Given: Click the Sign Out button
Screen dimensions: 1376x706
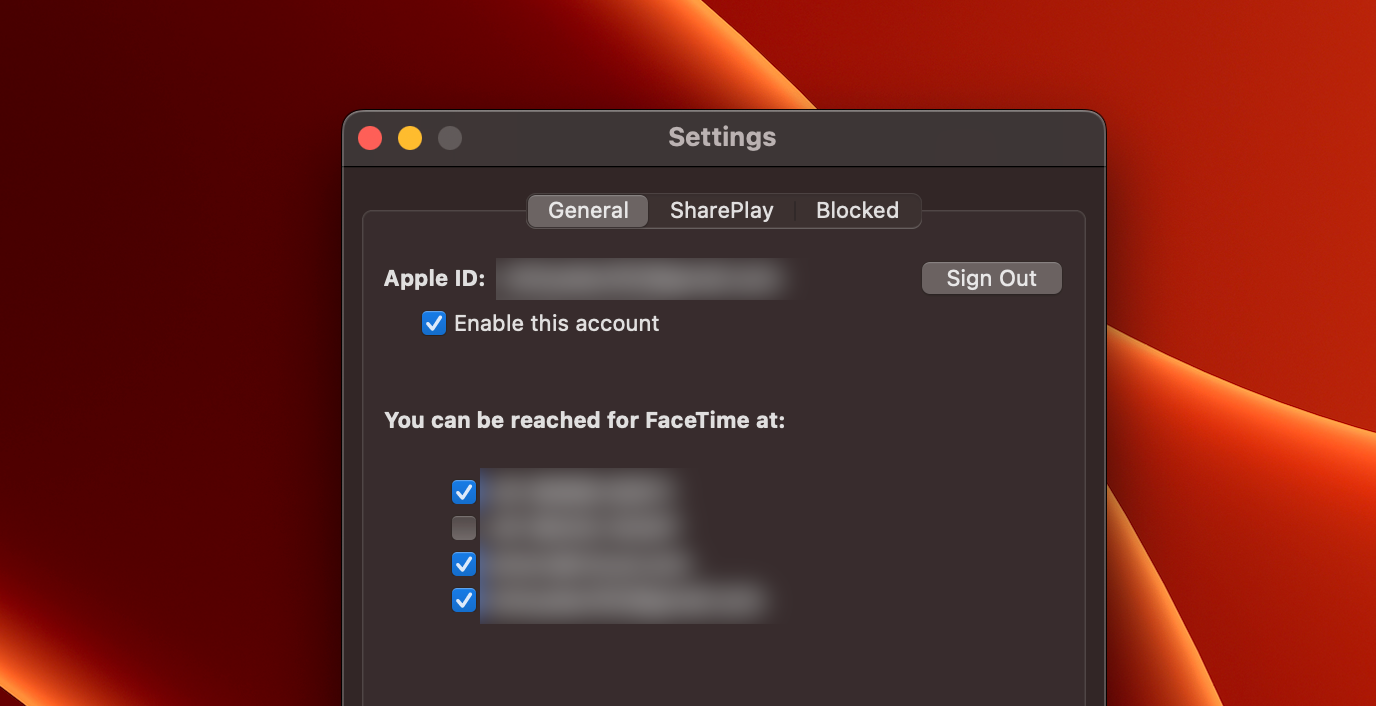Looking at the screenshot, I should [991, 278].
